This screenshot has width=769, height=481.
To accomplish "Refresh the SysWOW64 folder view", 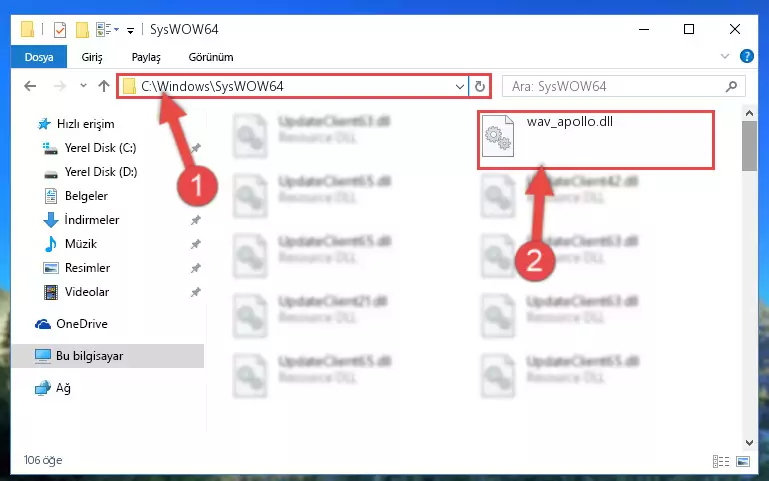I will coord(480,87).
